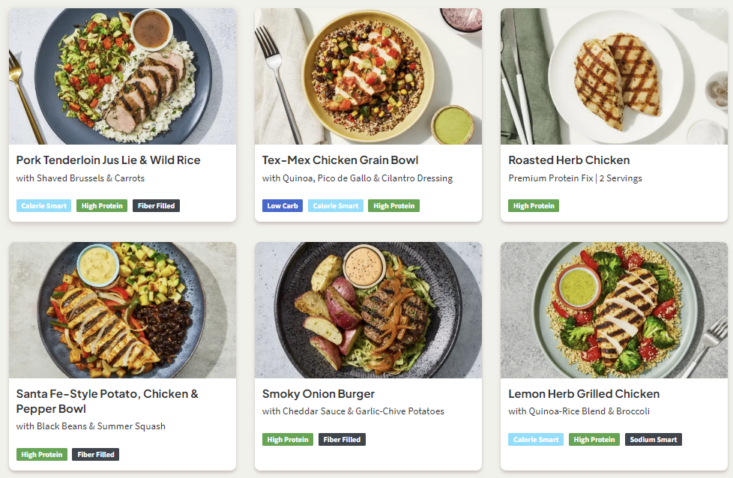The width and height of the screenshot is (733, 478).
Task: Click the Smoky Onion Burger image
Action: click(368, 310)
